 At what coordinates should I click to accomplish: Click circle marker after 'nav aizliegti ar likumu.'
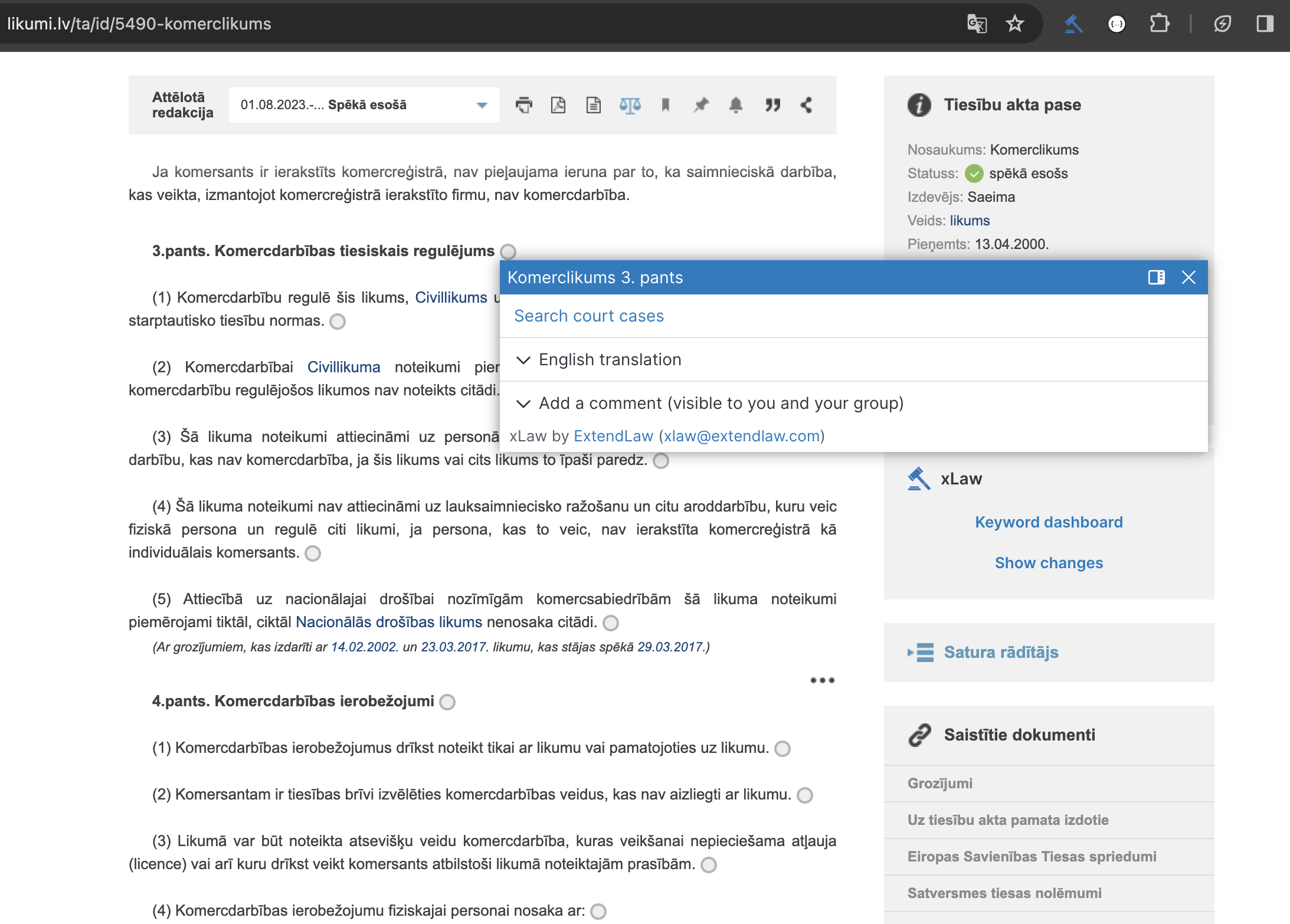(x=805, y=795)
